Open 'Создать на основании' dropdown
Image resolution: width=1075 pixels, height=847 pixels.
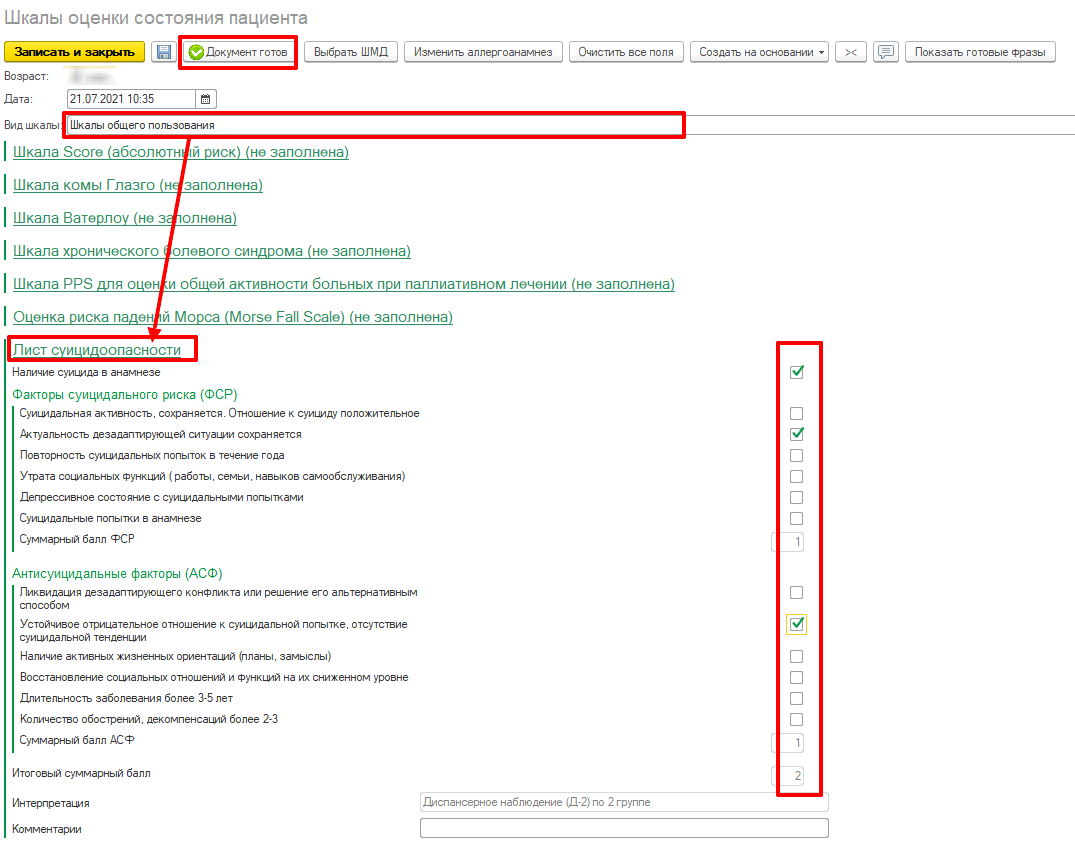pyautogui.click(x=759, y=52)
